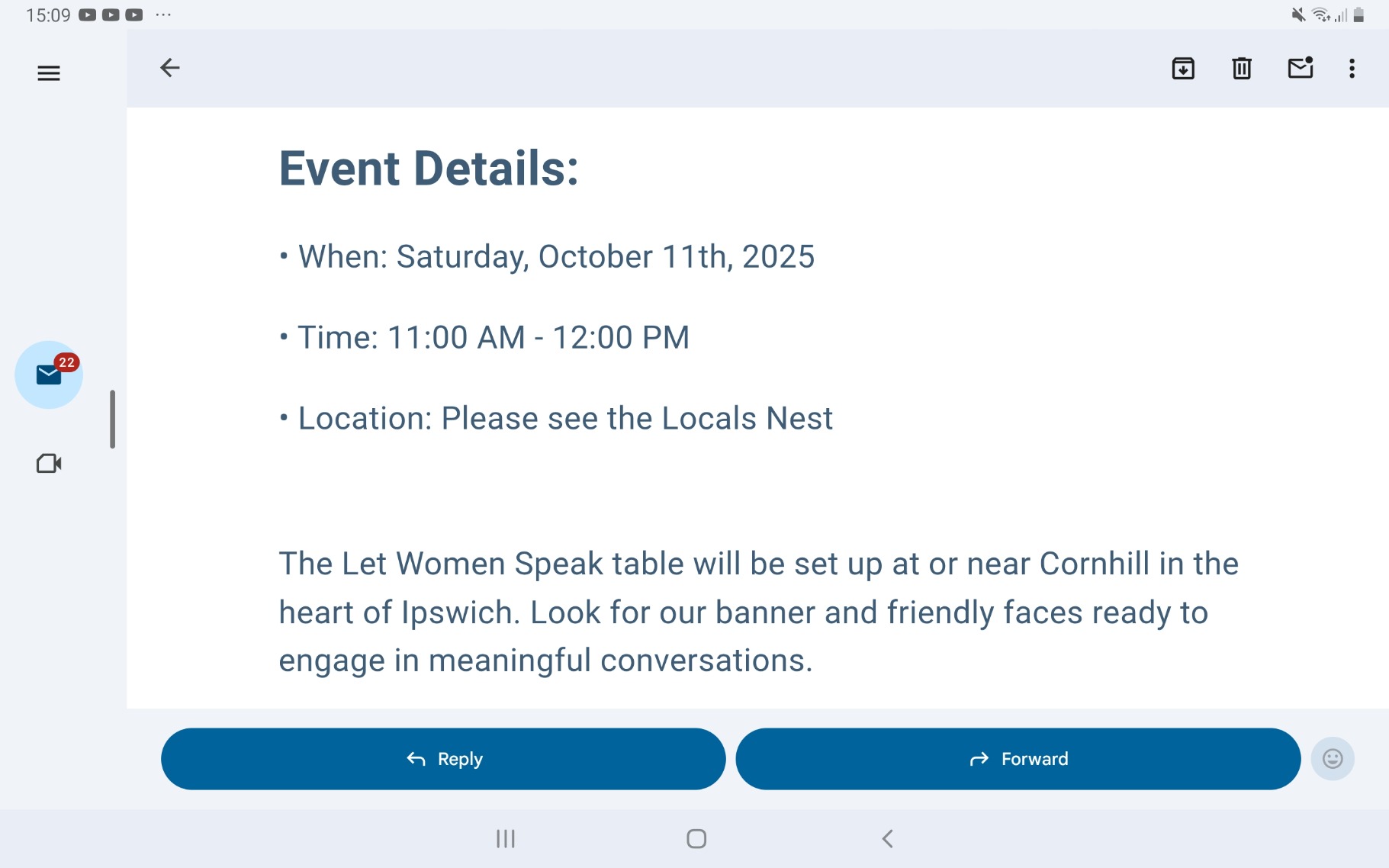Tap the status bar notification overflow dots
Viewport: 1389px width, 868px height.
[163, 14]
